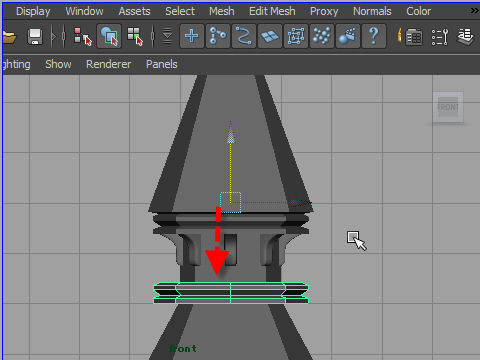
Task: Open the Window menu
Action: tap(84, 11)
